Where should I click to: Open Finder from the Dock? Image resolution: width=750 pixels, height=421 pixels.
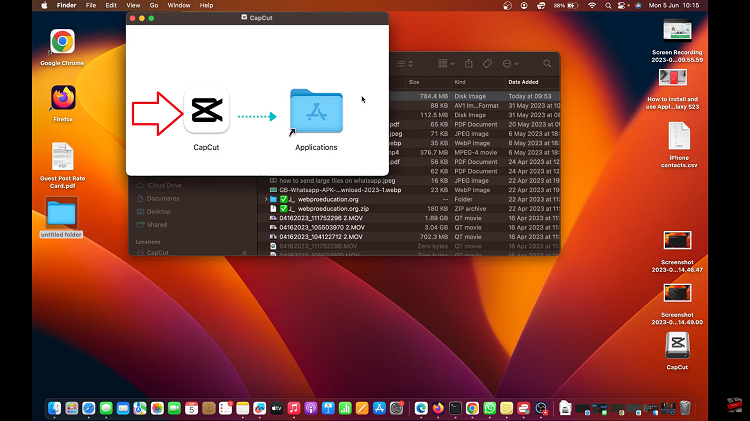[x=55, y=408]
